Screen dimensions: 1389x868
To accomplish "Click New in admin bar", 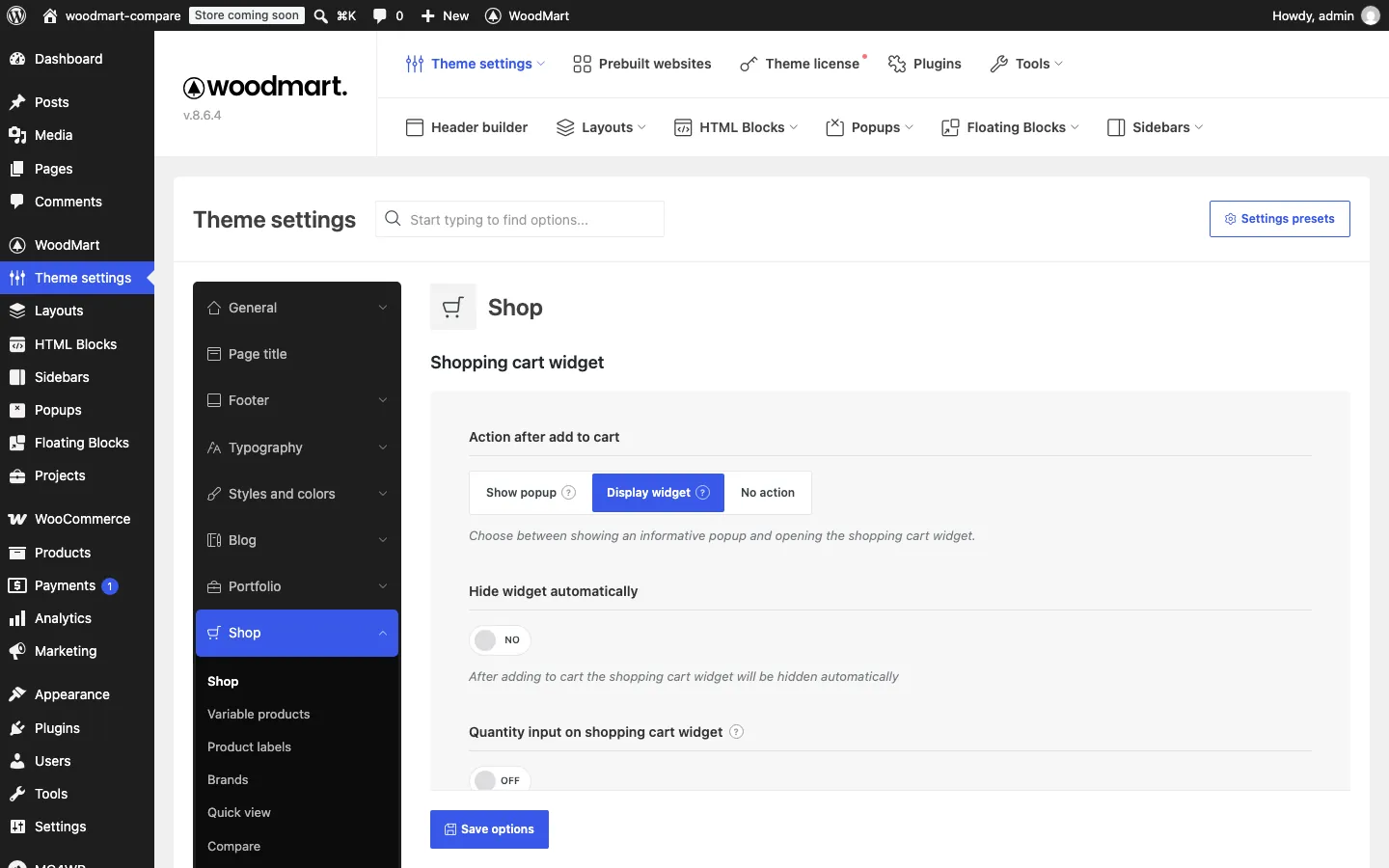I will click(x=446, y=15).
